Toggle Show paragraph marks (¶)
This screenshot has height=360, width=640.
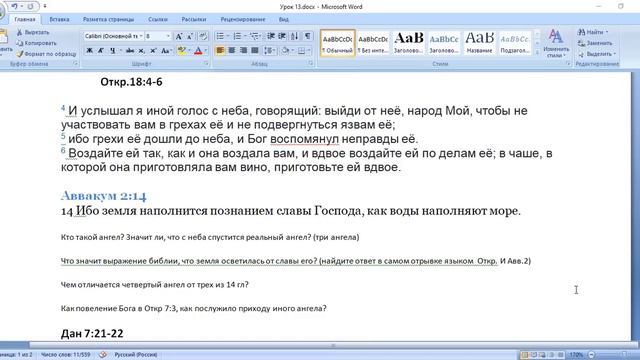coord(308,36)
